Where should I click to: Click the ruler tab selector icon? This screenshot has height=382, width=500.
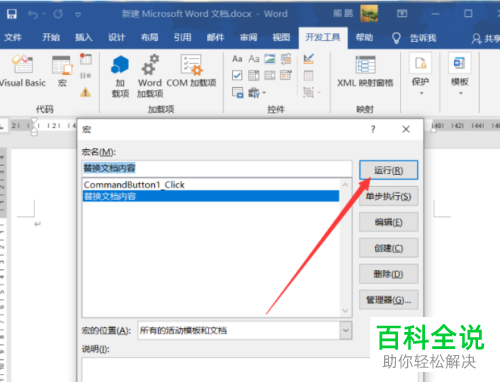(3, 126)
